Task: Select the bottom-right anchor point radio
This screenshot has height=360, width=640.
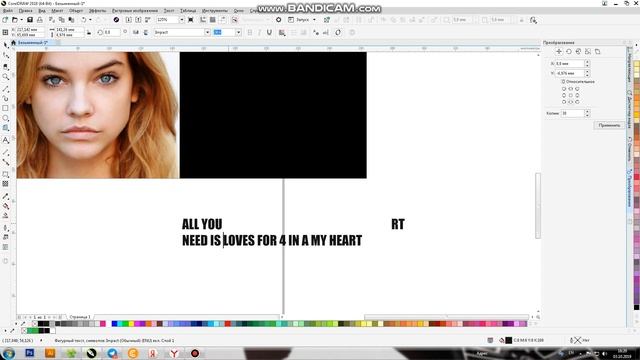Action: tap(577, 102)
